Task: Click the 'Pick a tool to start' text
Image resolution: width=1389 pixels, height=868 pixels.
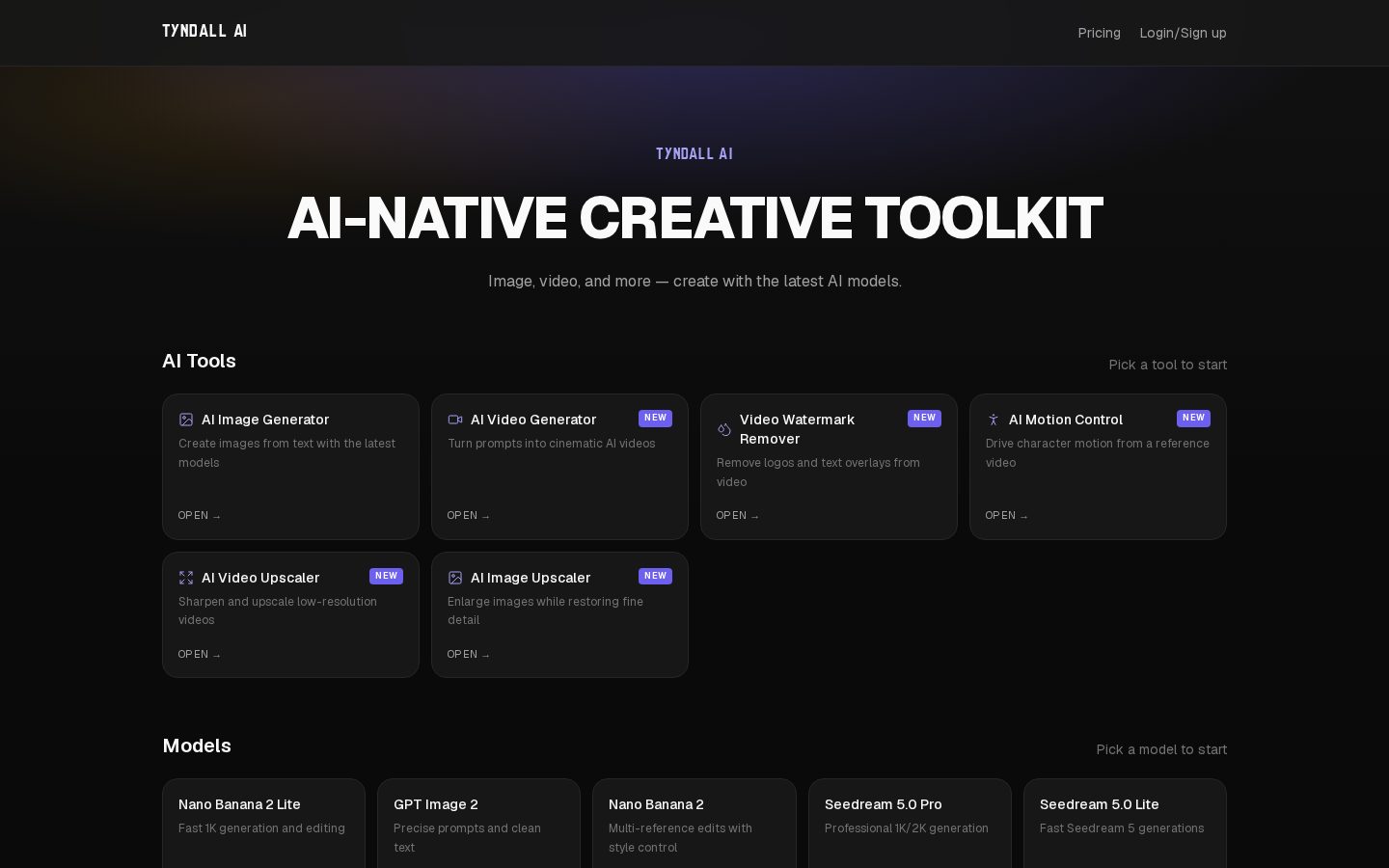Action: [x=1168, y=365]
